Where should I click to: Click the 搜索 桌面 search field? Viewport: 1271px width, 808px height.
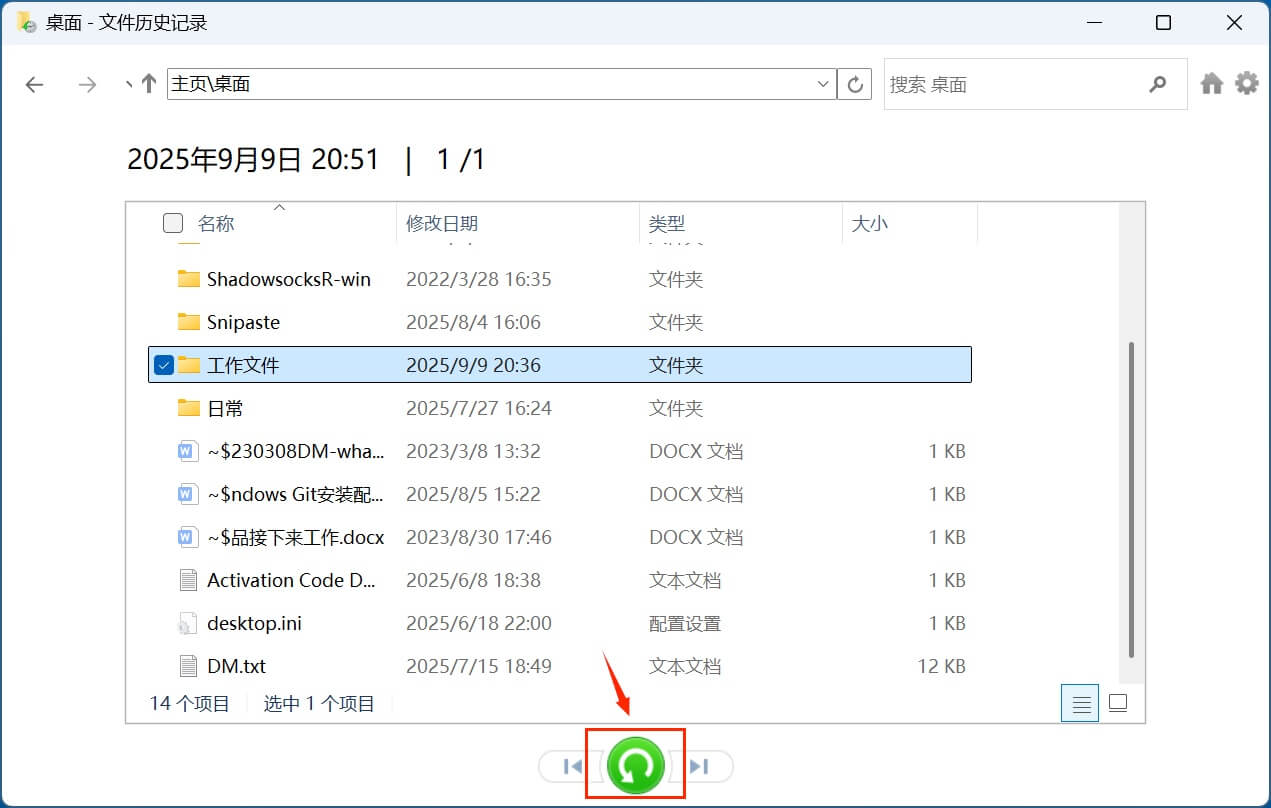tap(1010, 85)
